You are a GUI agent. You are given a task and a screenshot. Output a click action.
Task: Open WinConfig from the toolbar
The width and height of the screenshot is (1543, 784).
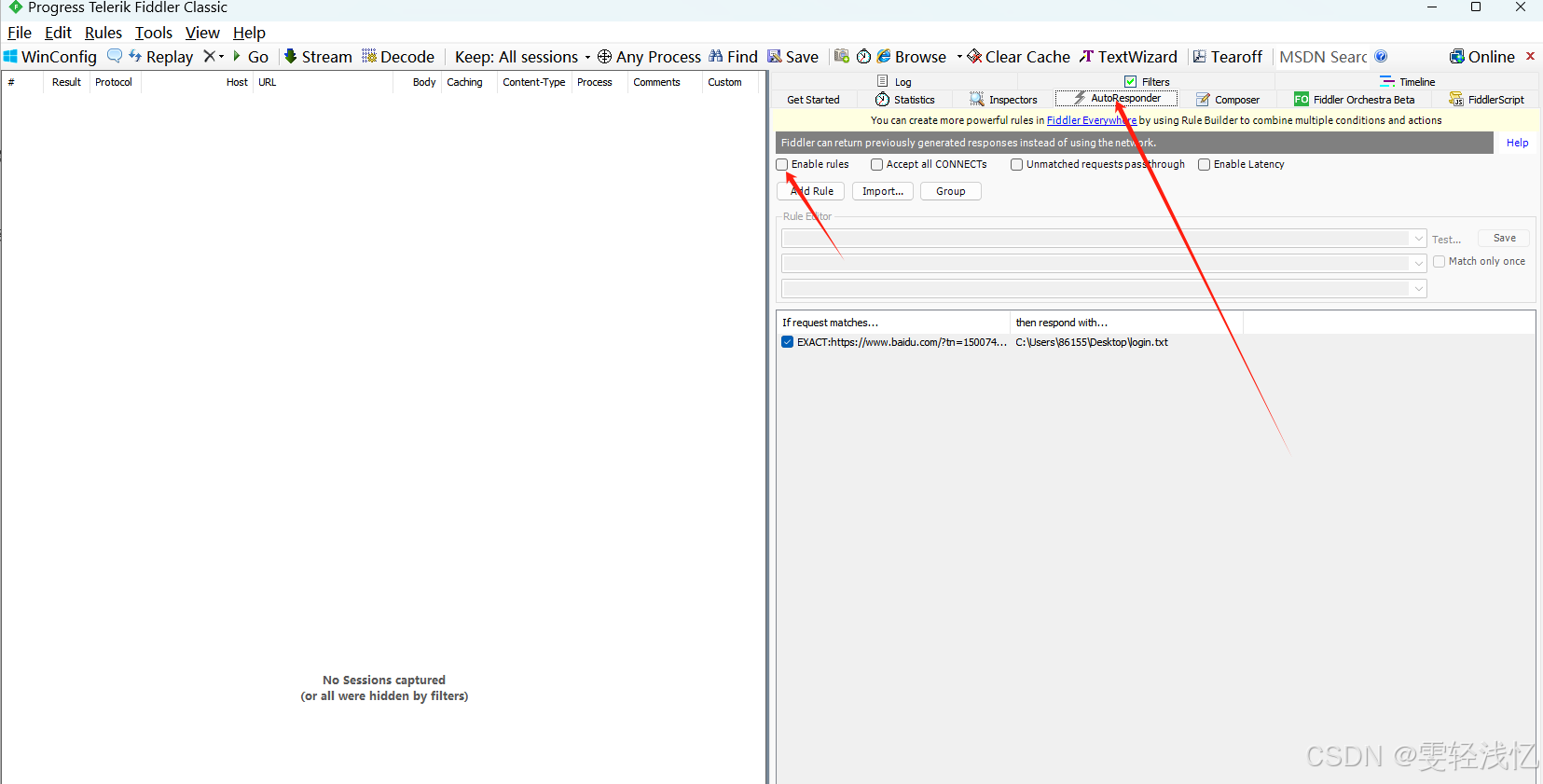(x=50, y=57)
